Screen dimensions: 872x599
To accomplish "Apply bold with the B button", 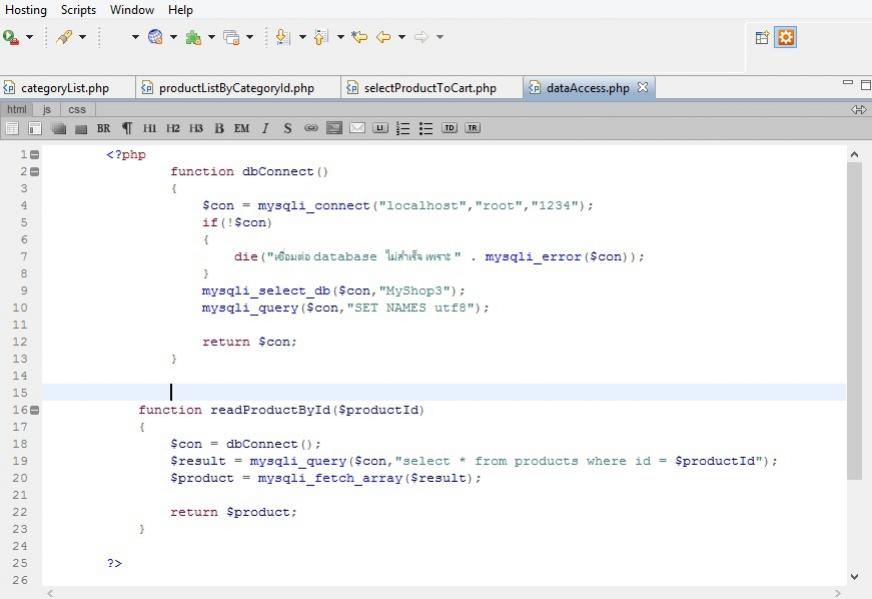I will coord(219,128).
